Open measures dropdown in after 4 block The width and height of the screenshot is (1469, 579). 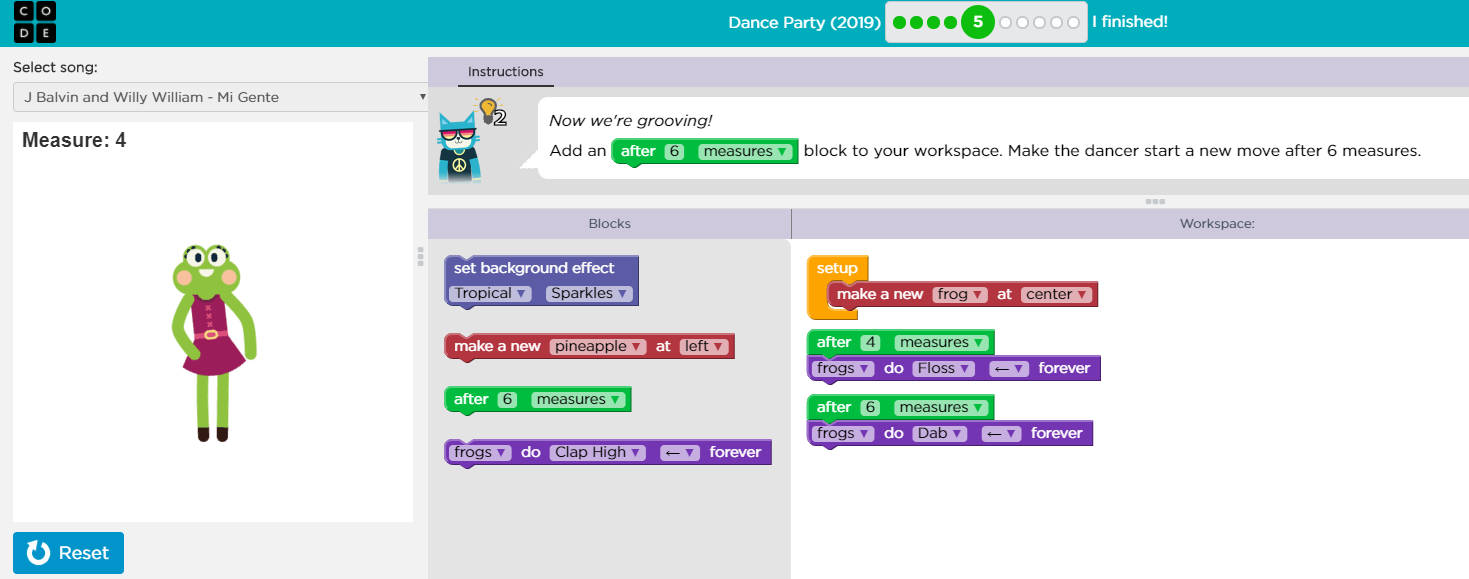pos(941,342)
